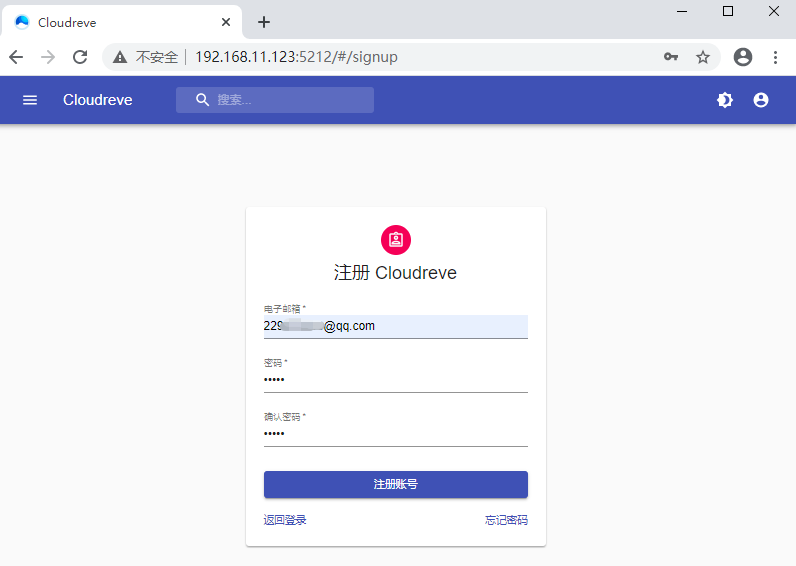Follow the 忘记密码 link
Image resolution: width=796 pixels, height=566 pixels.
(506, 520)
